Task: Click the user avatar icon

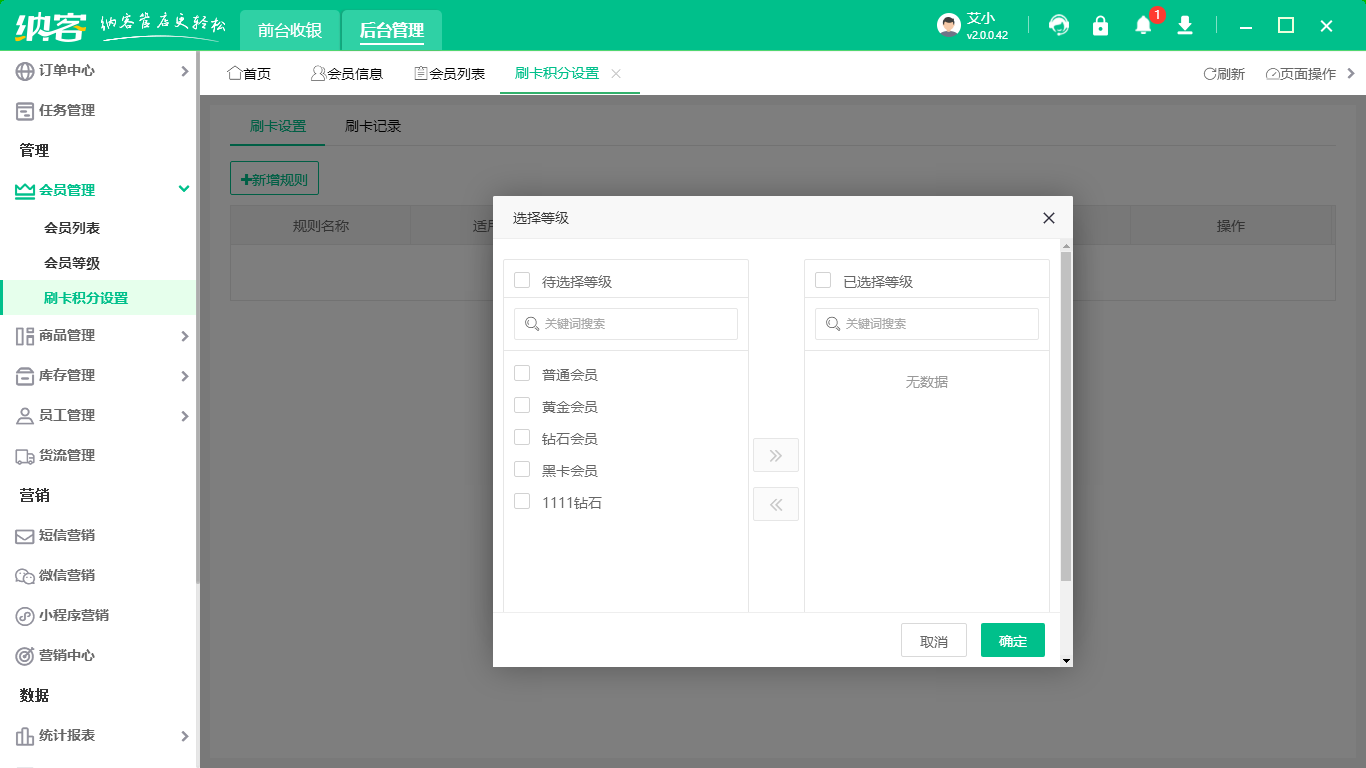Action: point(949,25)
